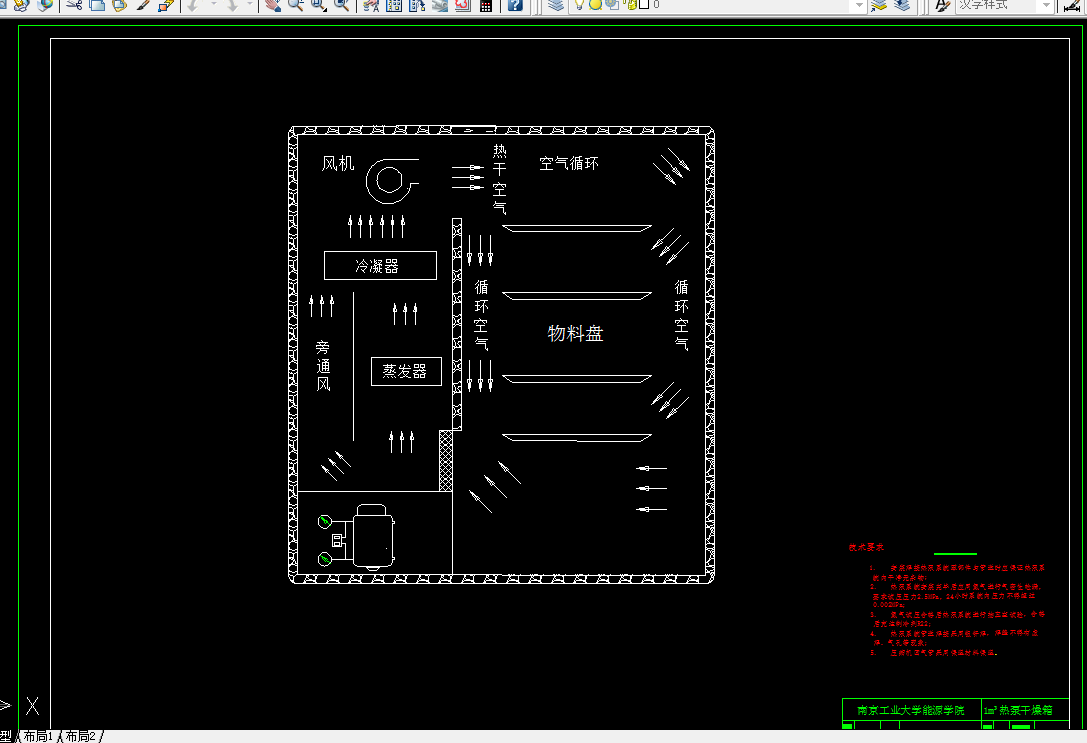
Task: Click the Cut scissors icon
Action: coord(74,5)
